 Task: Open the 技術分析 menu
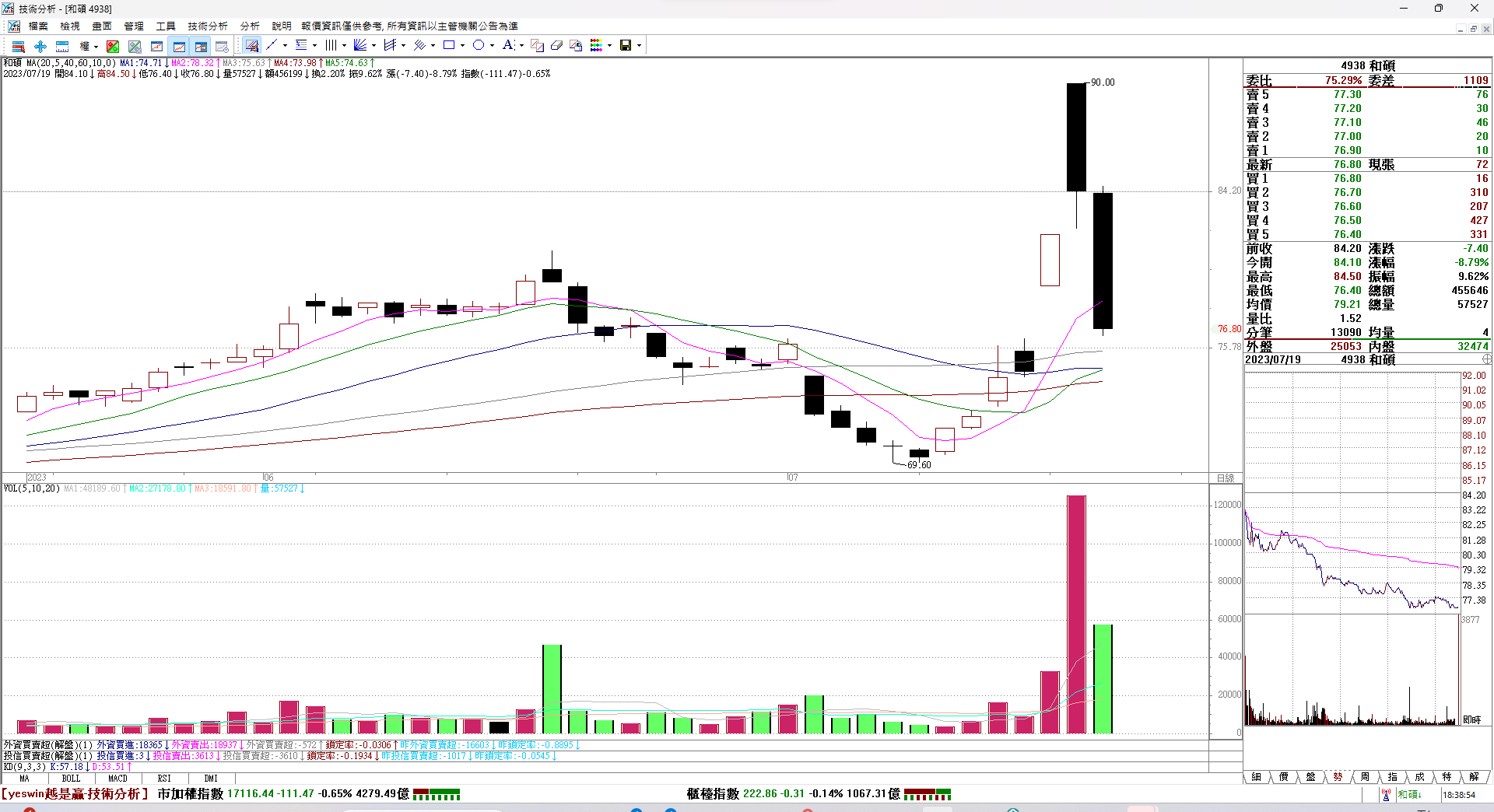click(x=208, y=26)
